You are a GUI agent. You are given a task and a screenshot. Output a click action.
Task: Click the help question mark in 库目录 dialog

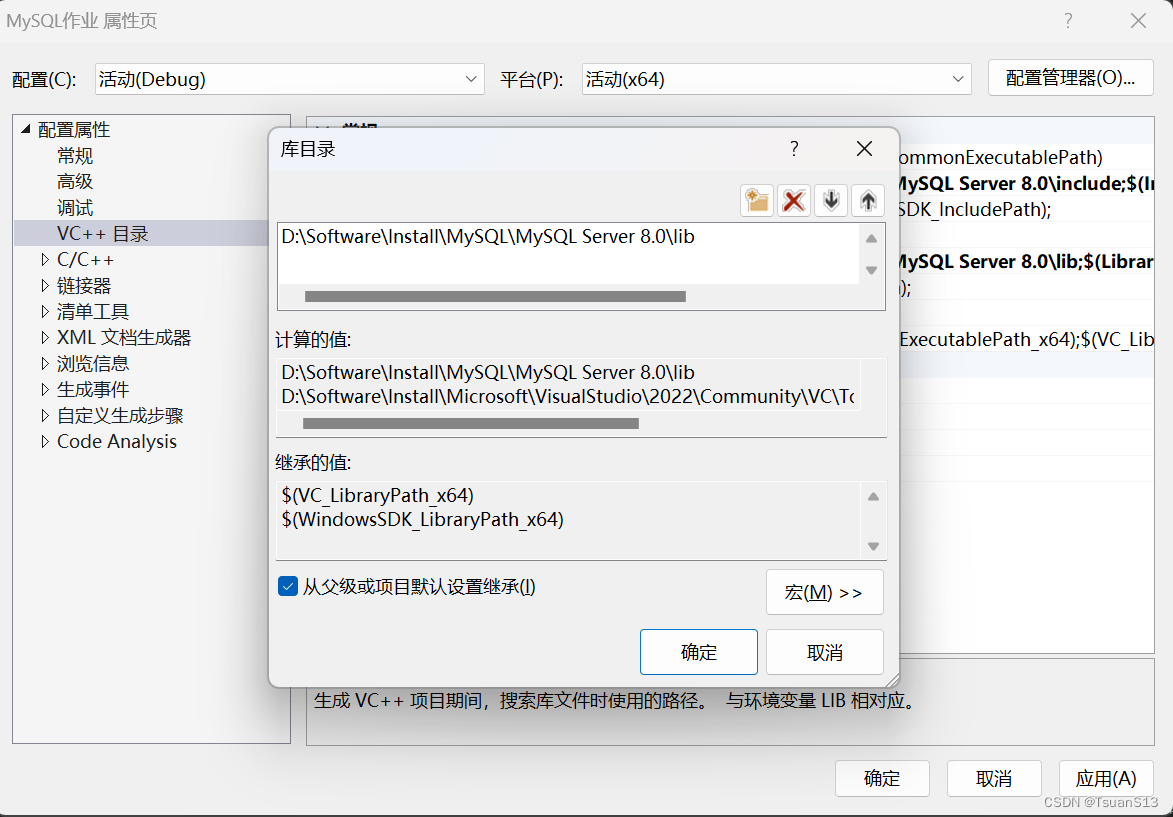pyautogui.click(x=794, y=149)
